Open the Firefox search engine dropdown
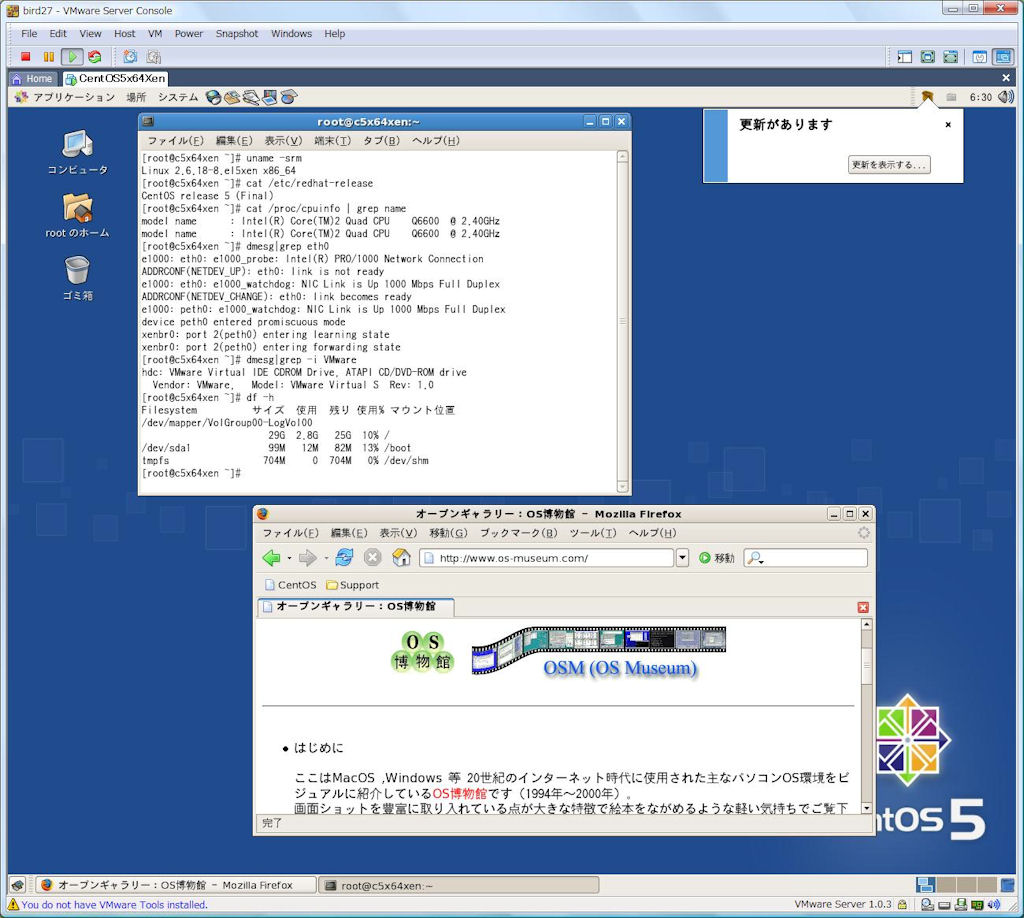The height and width of the screenshot is (918, 1024). point(756,558)
